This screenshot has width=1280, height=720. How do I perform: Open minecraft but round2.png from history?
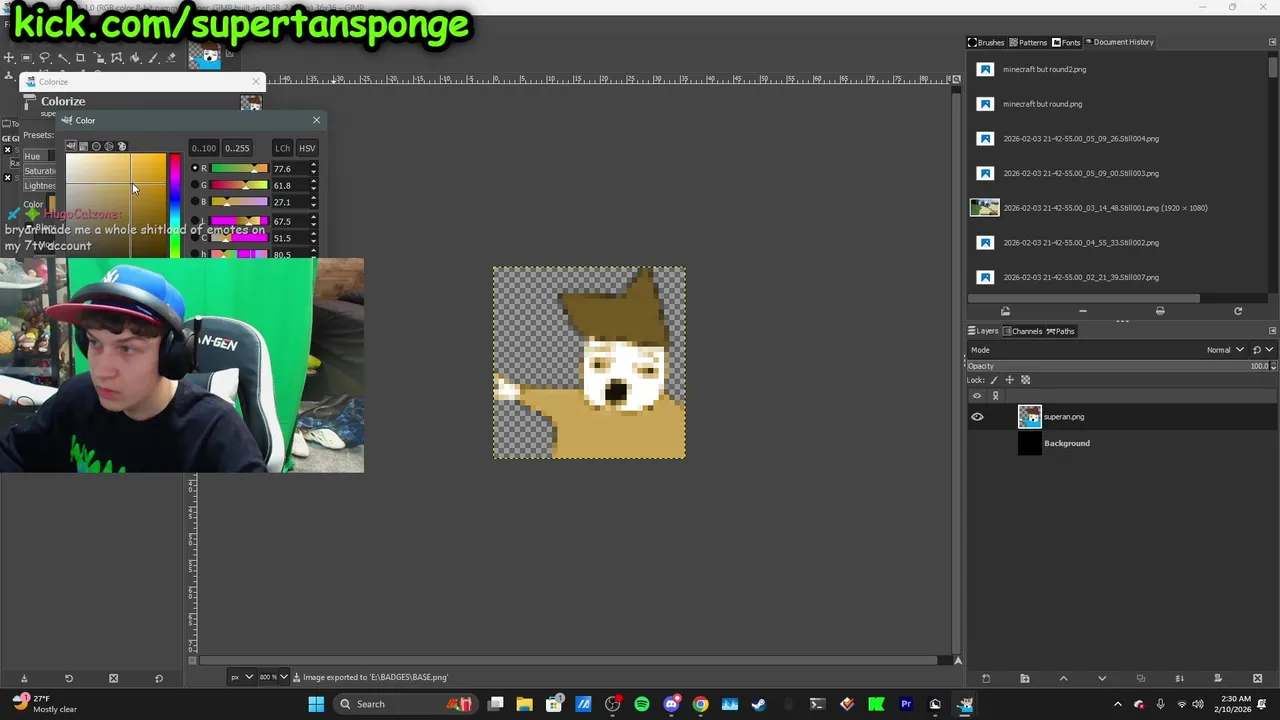pyautogui.click(x=1044, y=69)
